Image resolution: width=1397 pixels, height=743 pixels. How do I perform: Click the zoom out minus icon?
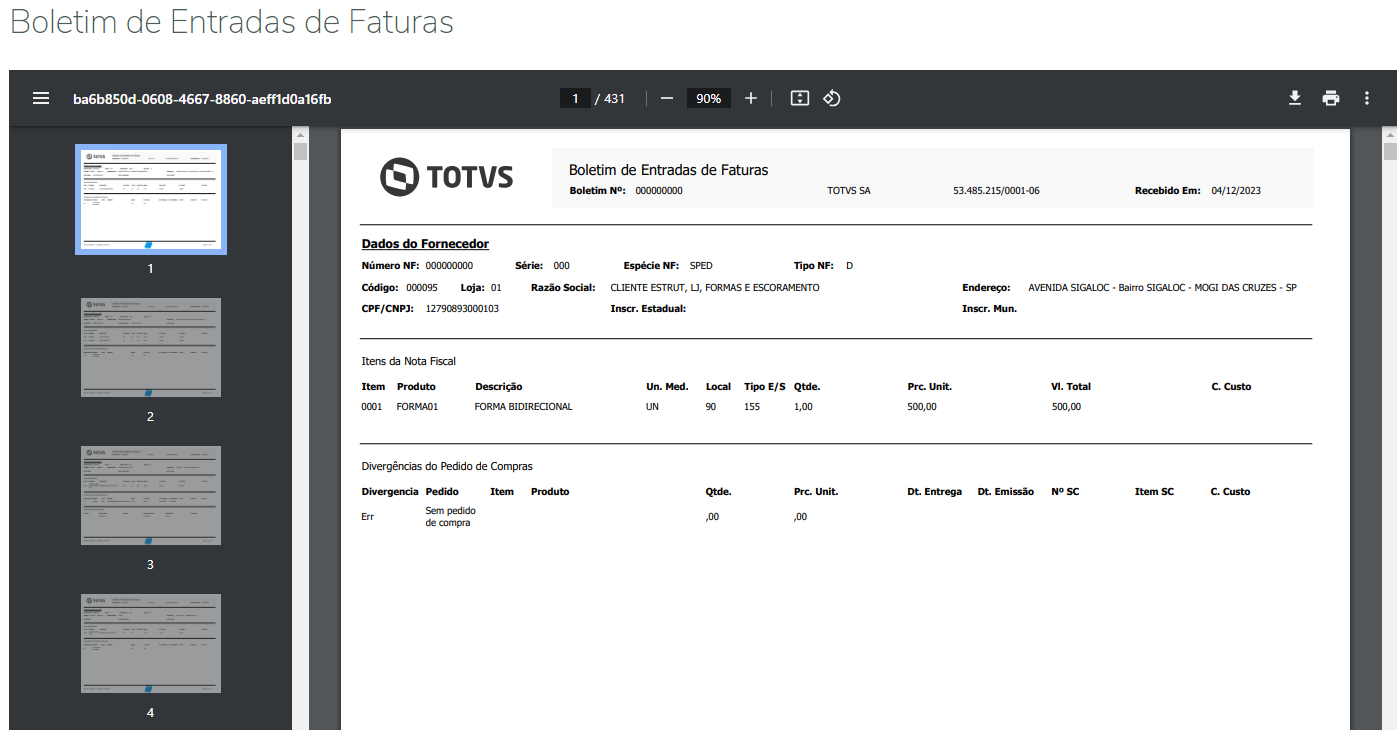(667, 98)
